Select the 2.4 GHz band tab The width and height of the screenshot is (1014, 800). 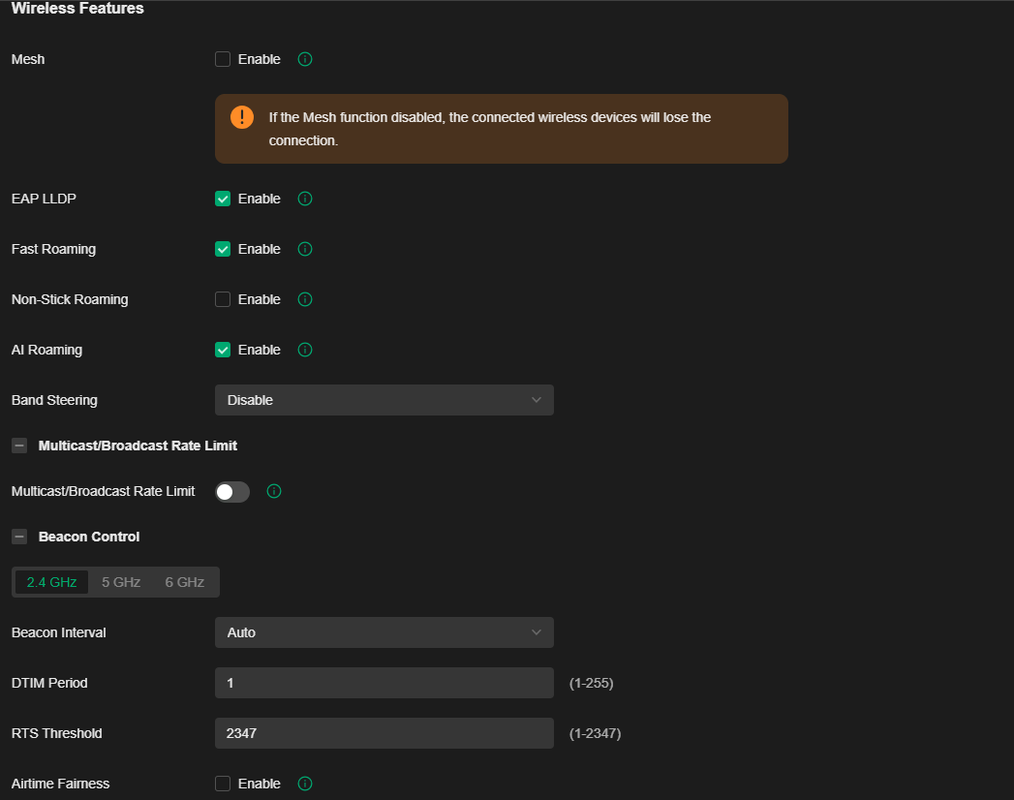click(52, 582)
